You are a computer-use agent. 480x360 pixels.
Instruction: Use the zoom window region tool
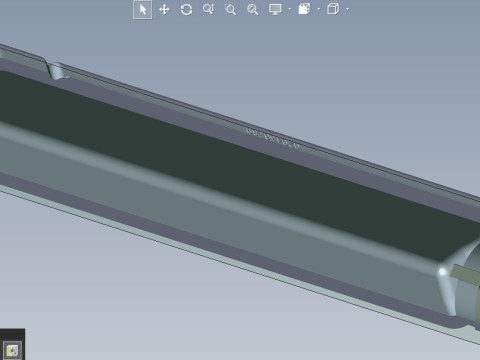[230, 9]
